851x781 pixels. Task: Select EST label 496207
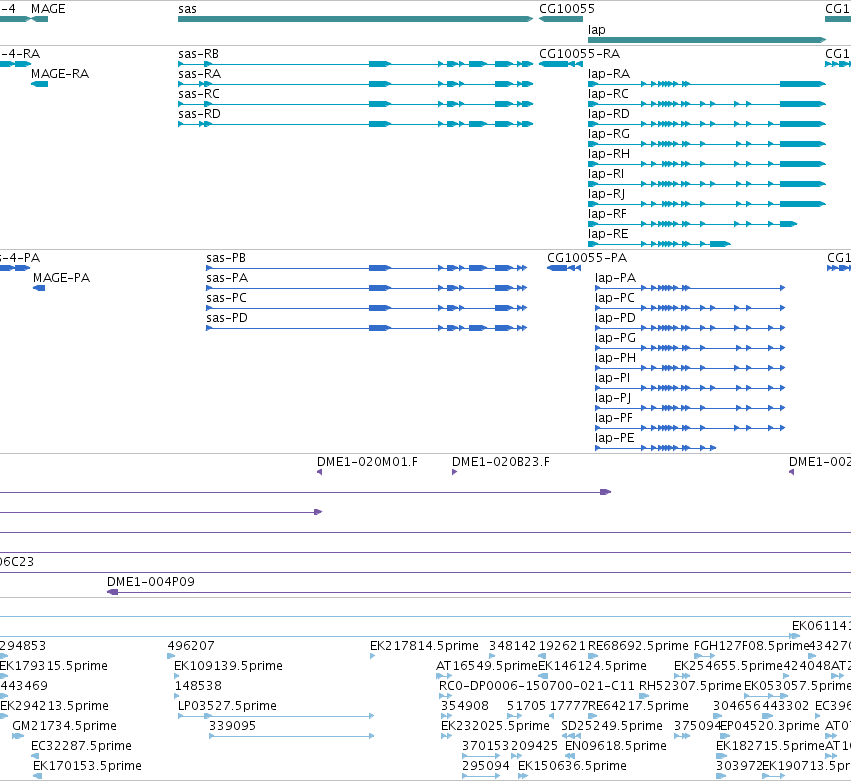pyautogui.click(x=190, y=646)
